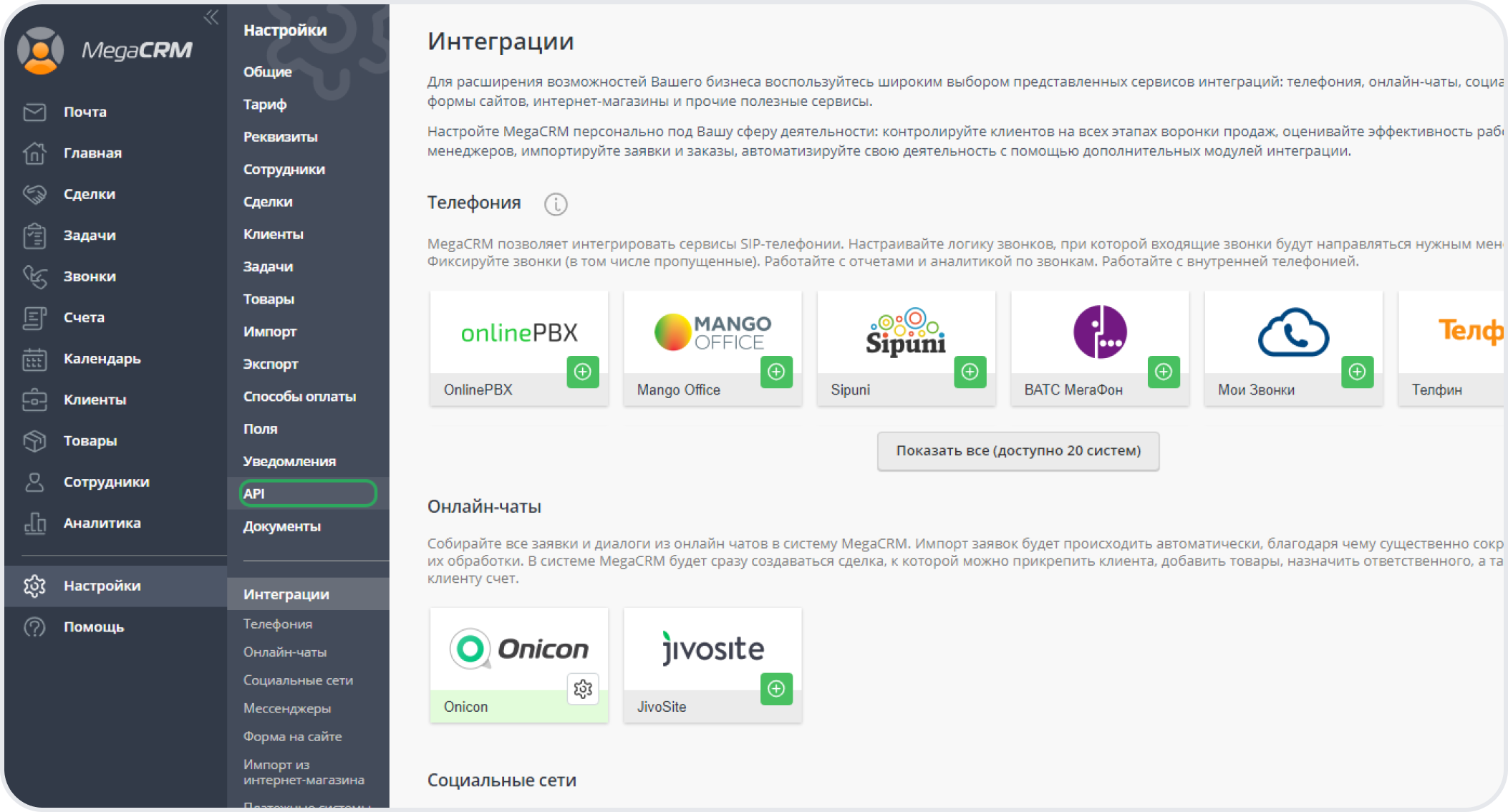Open the Аналитика section in sidebar
The height and width of the screenshot is (812, 1508).
102,523
